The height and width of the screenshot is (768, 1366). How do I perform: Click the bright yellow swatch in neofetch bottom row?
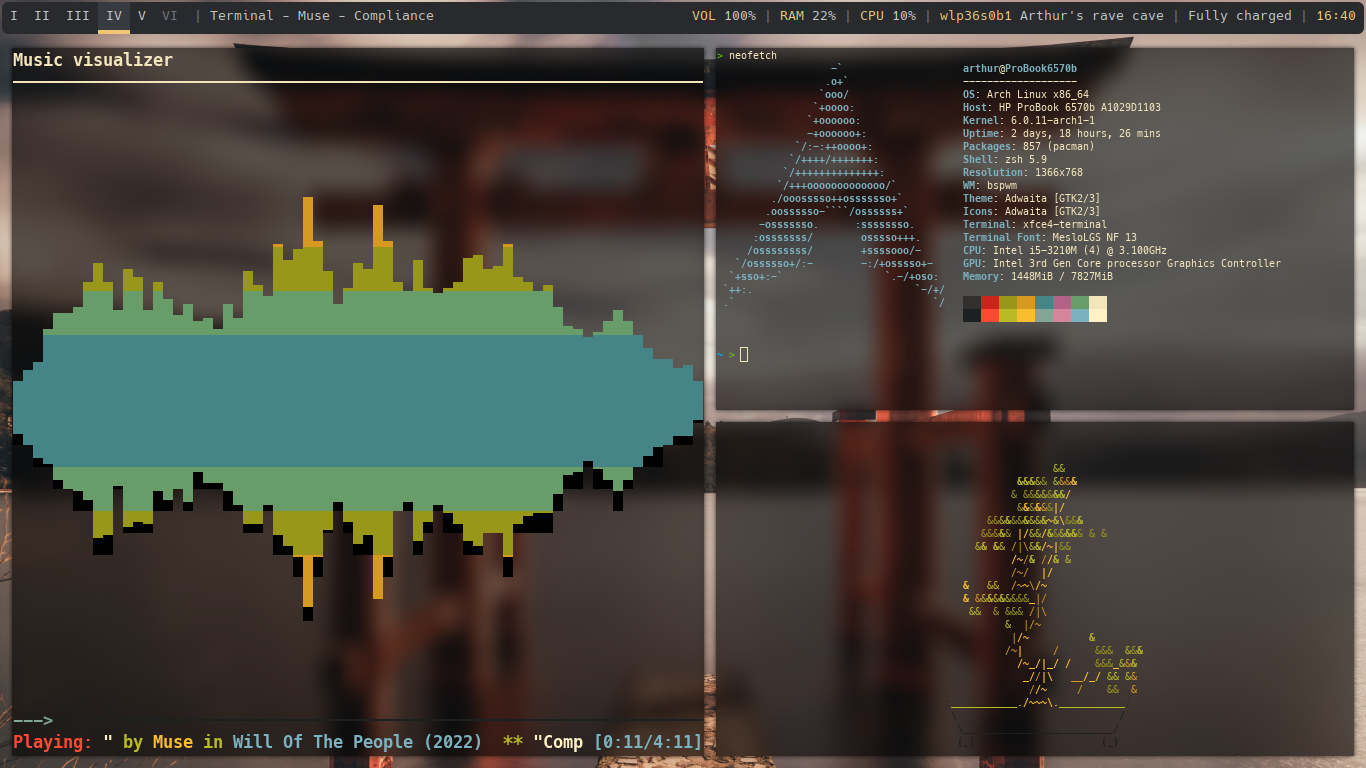pyautogui.click(x=1026, y=315)
